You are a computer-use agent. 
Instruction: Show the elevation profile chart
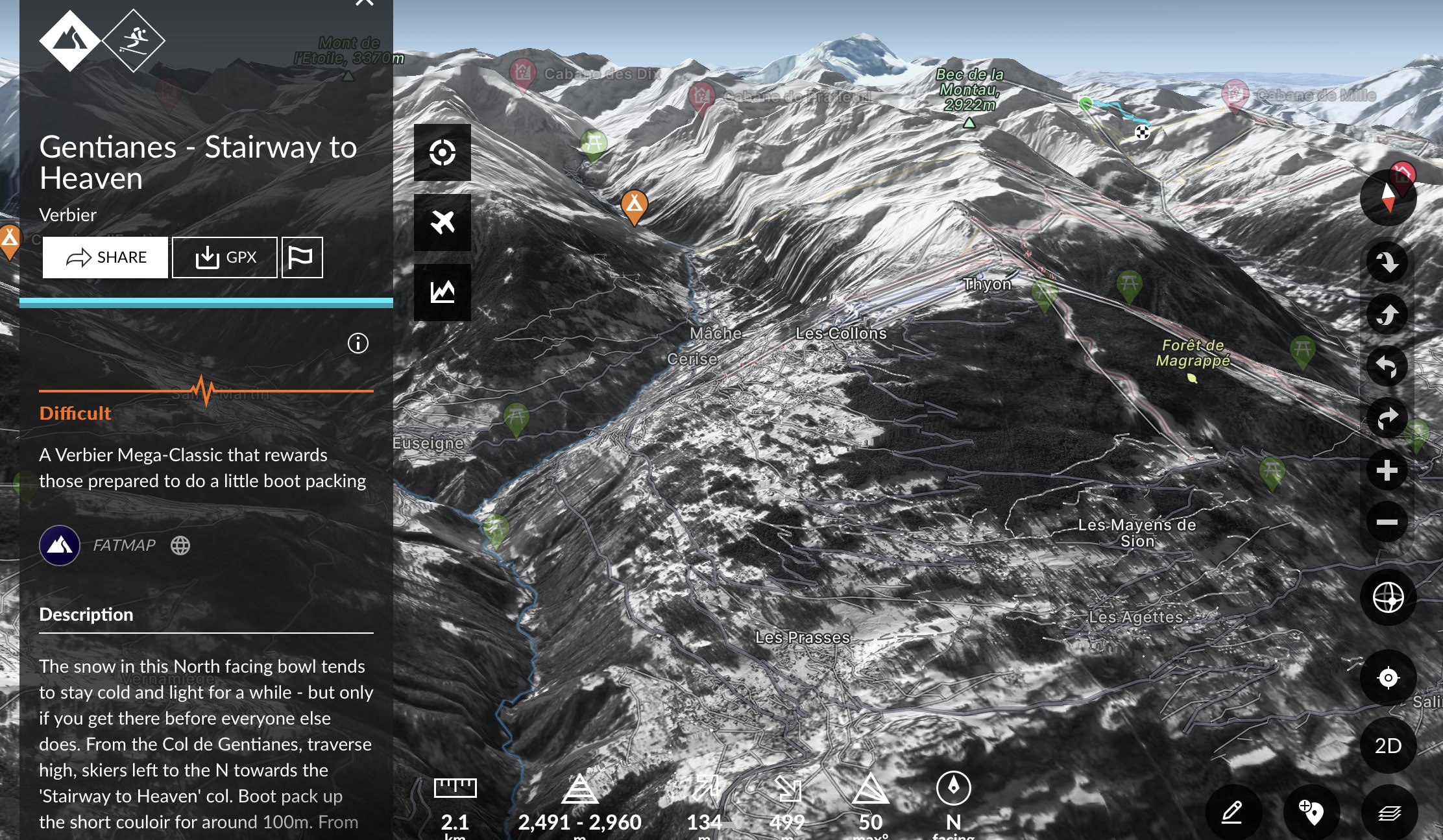point(443,293)
